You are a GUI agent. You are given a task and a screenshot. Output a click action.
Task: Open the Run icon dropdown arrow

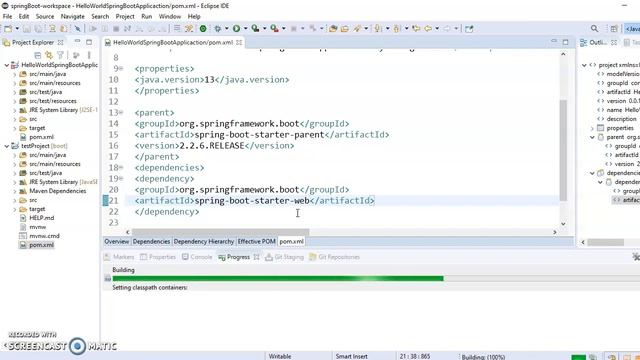(245, 29)
